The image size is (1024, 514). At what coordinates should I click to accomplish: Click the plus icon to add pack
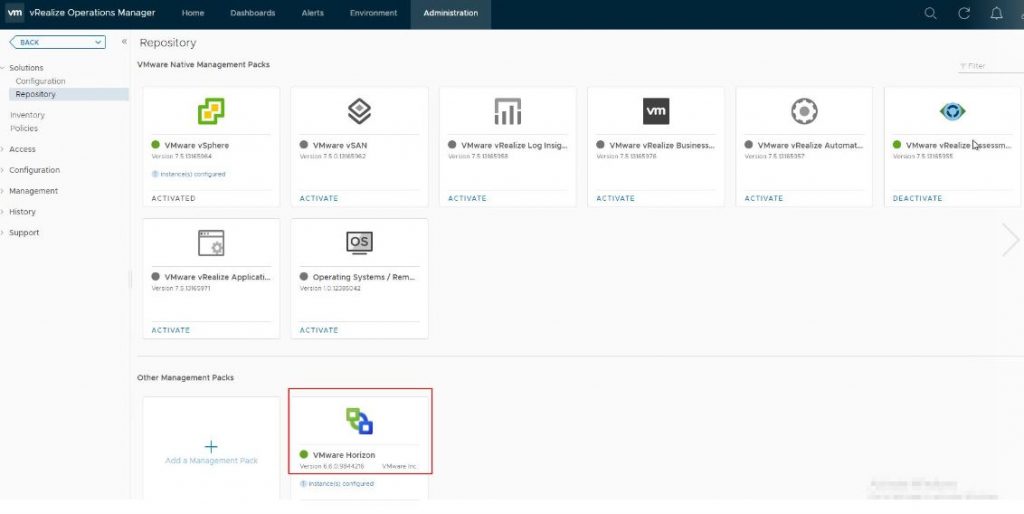[211, 447]
